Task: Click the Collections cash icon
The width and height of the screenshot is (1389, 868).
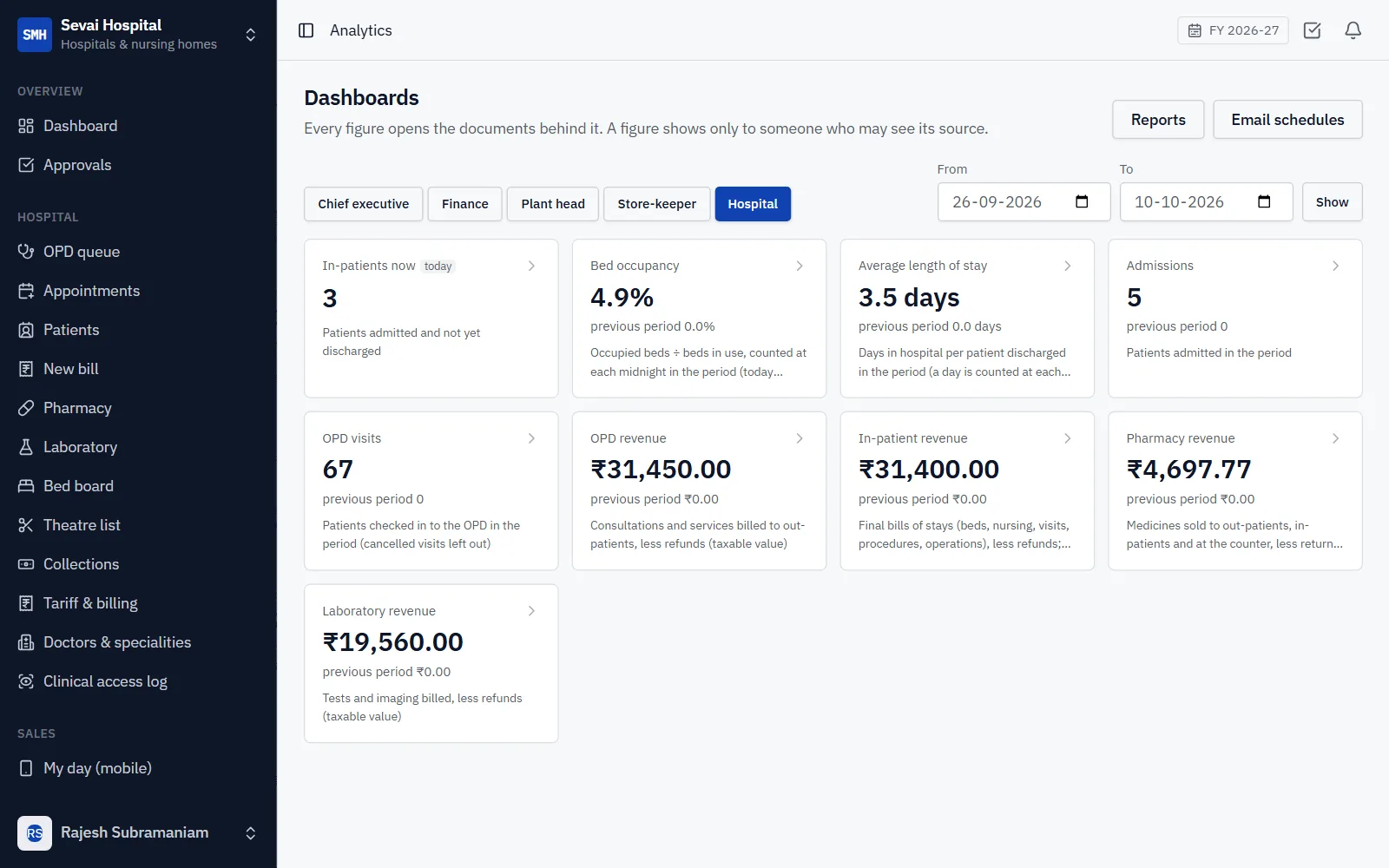Action: pyautogui.click(x=26, y=564)
